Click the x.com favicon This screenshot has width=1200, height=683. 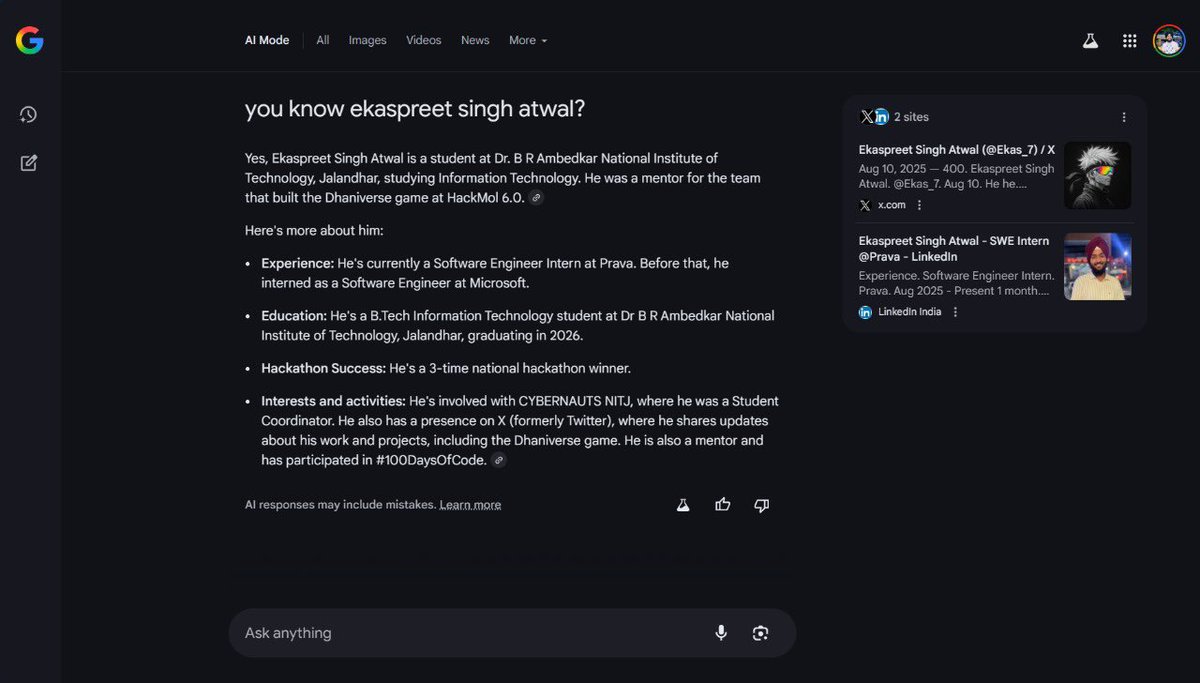tap(865, 205)
